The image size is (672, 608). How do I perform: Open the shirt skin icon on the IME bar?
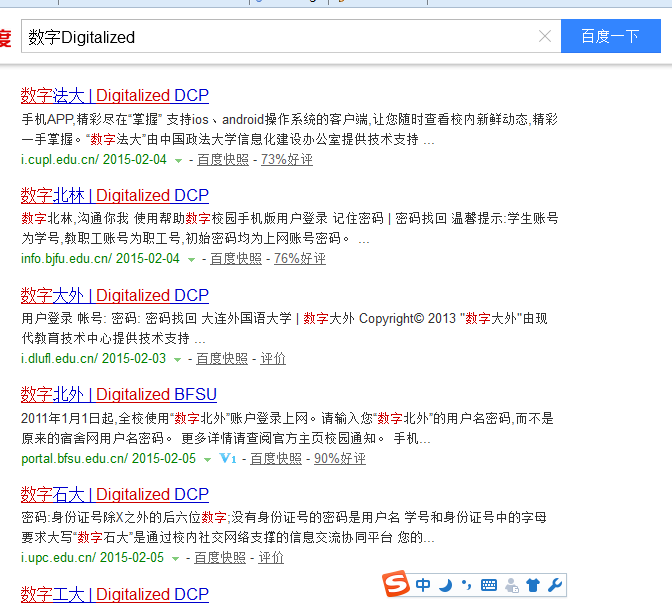click(533, 585)
